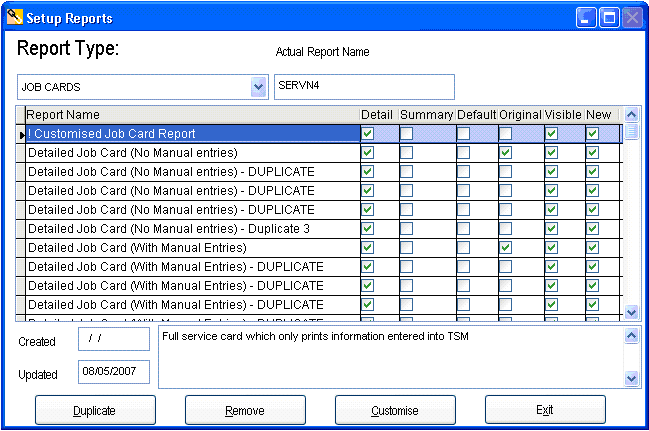Enable Summary checkbox for Customised Job Card Report
649x431 pixels.
coord(407,133)
